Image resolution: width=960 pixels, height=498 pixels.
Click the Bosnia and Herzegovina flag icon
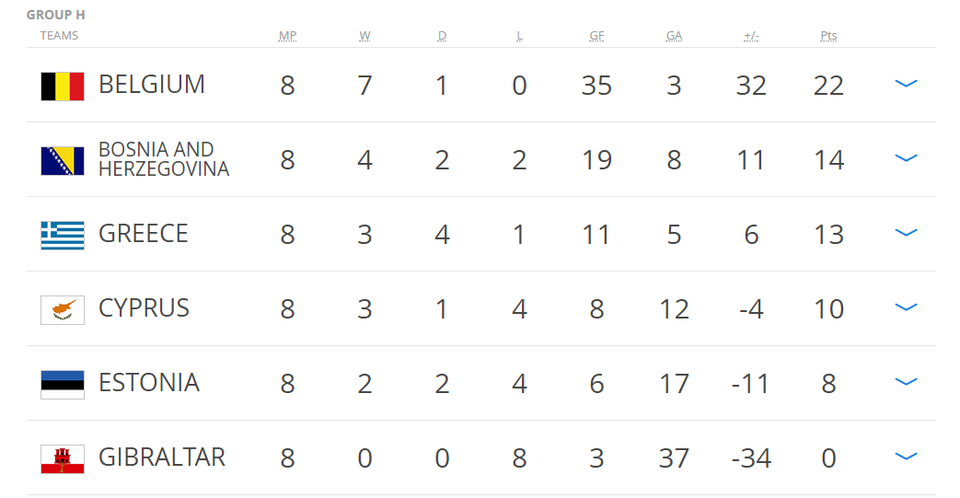pos(62,161)
